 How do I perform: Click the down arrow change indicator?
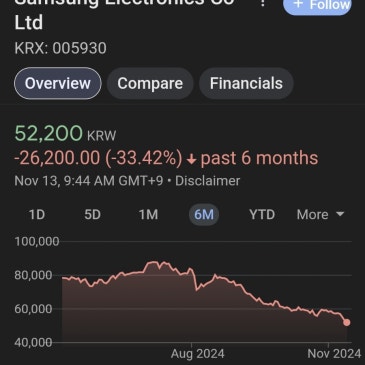click(191, 160)
